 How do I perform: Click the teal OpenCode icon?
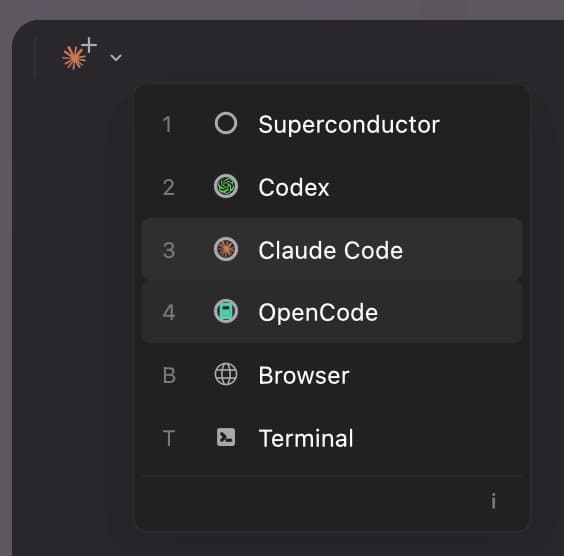pos(226,311)
